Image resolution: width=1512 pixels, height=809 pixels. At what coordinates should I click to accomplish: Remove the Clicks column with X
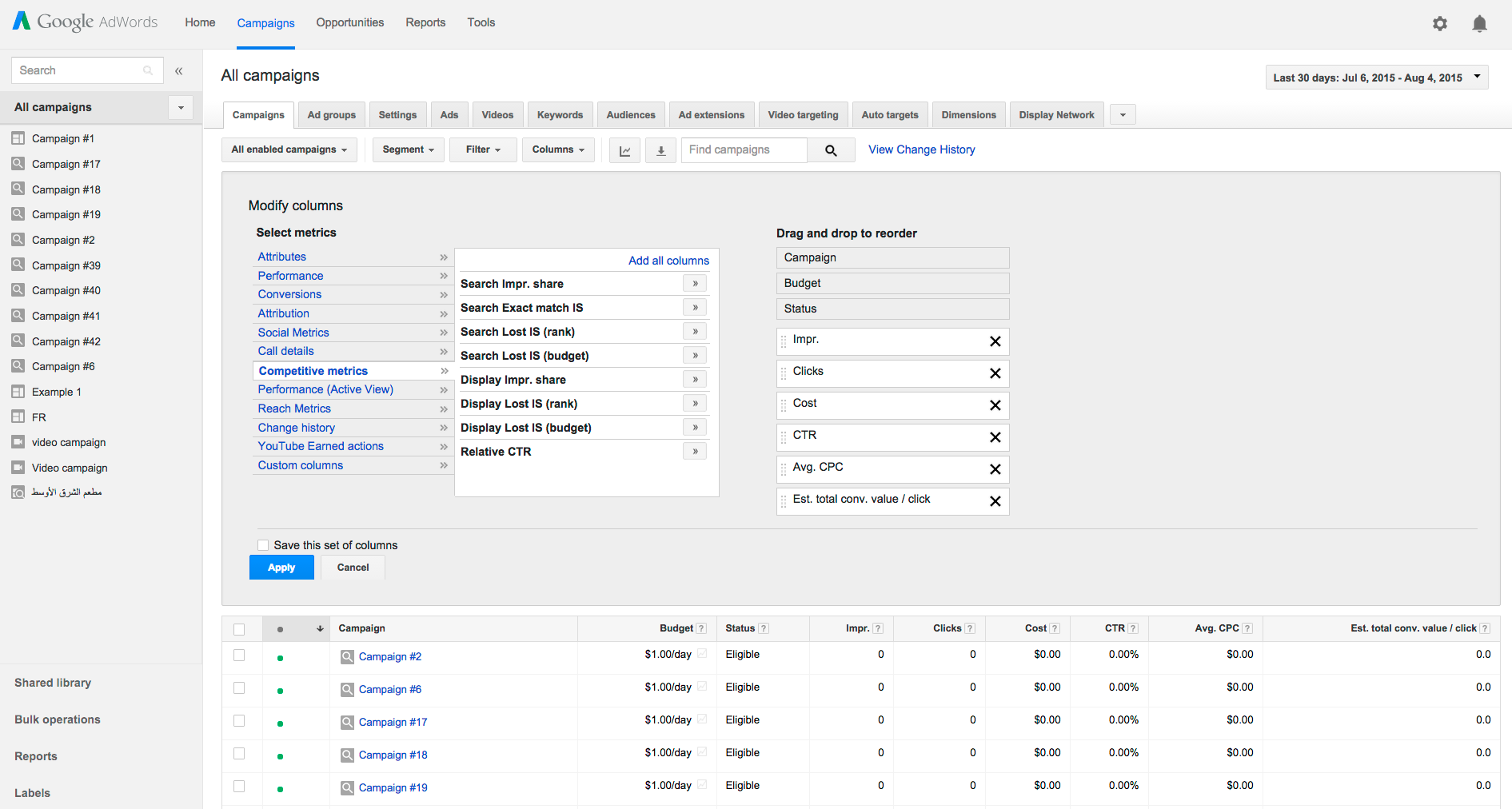995,373
